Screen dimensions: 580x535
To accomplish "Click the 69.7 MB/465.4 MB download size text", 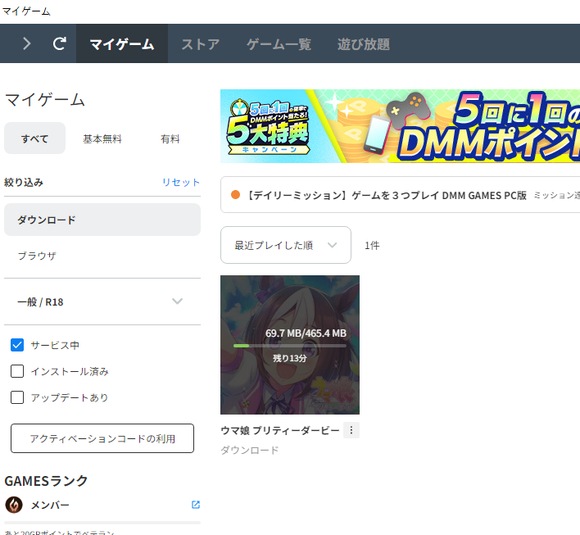I will 306,333.
